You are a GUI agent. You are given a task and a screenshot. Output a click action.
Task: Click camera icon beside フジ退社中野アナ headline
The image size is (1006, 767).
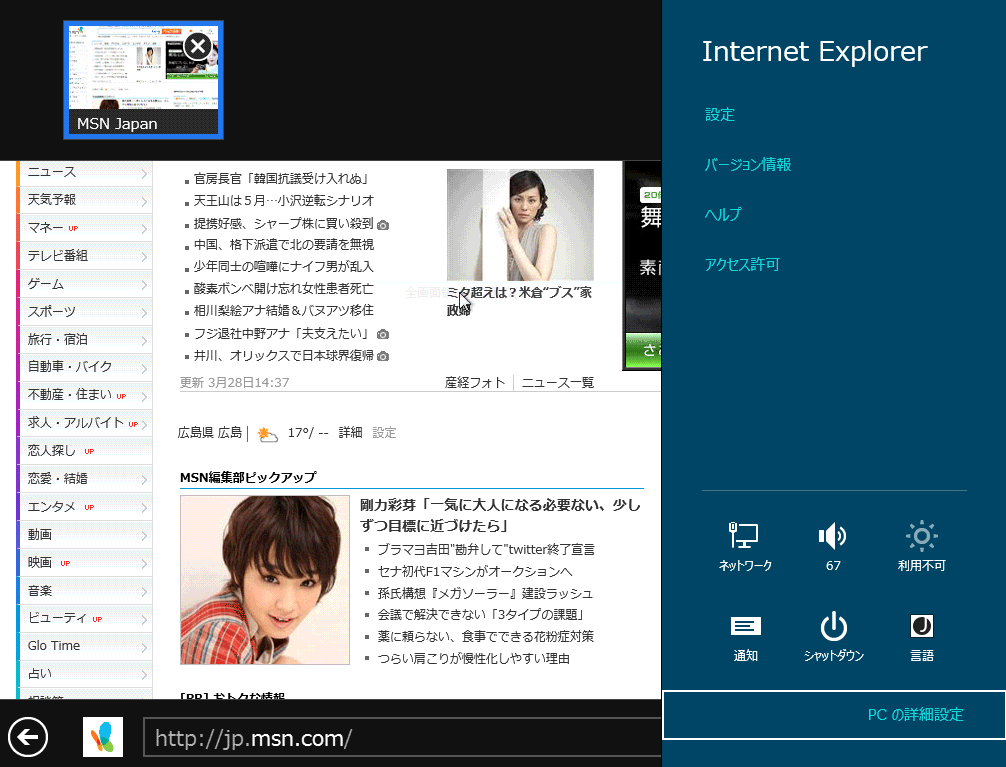tap(383, 334)
